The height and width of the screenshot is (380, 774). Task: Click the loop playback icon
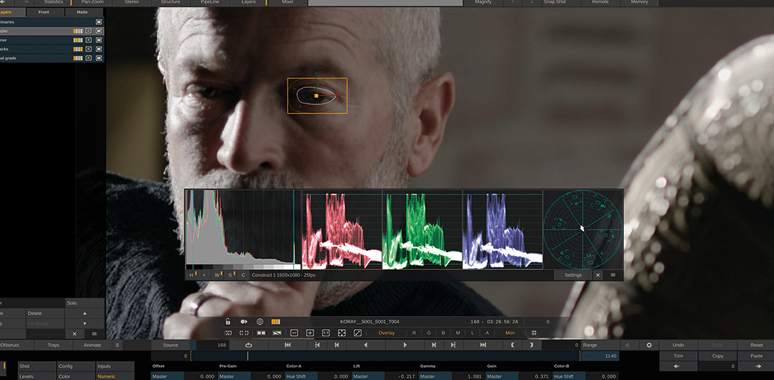pyautogui.click(x=248, y=345)
